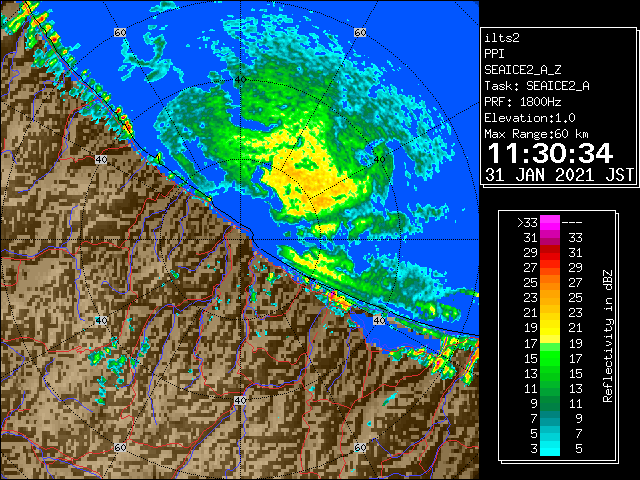Click the Reflectivity in dBZ axis title

(x=608, y=336)
